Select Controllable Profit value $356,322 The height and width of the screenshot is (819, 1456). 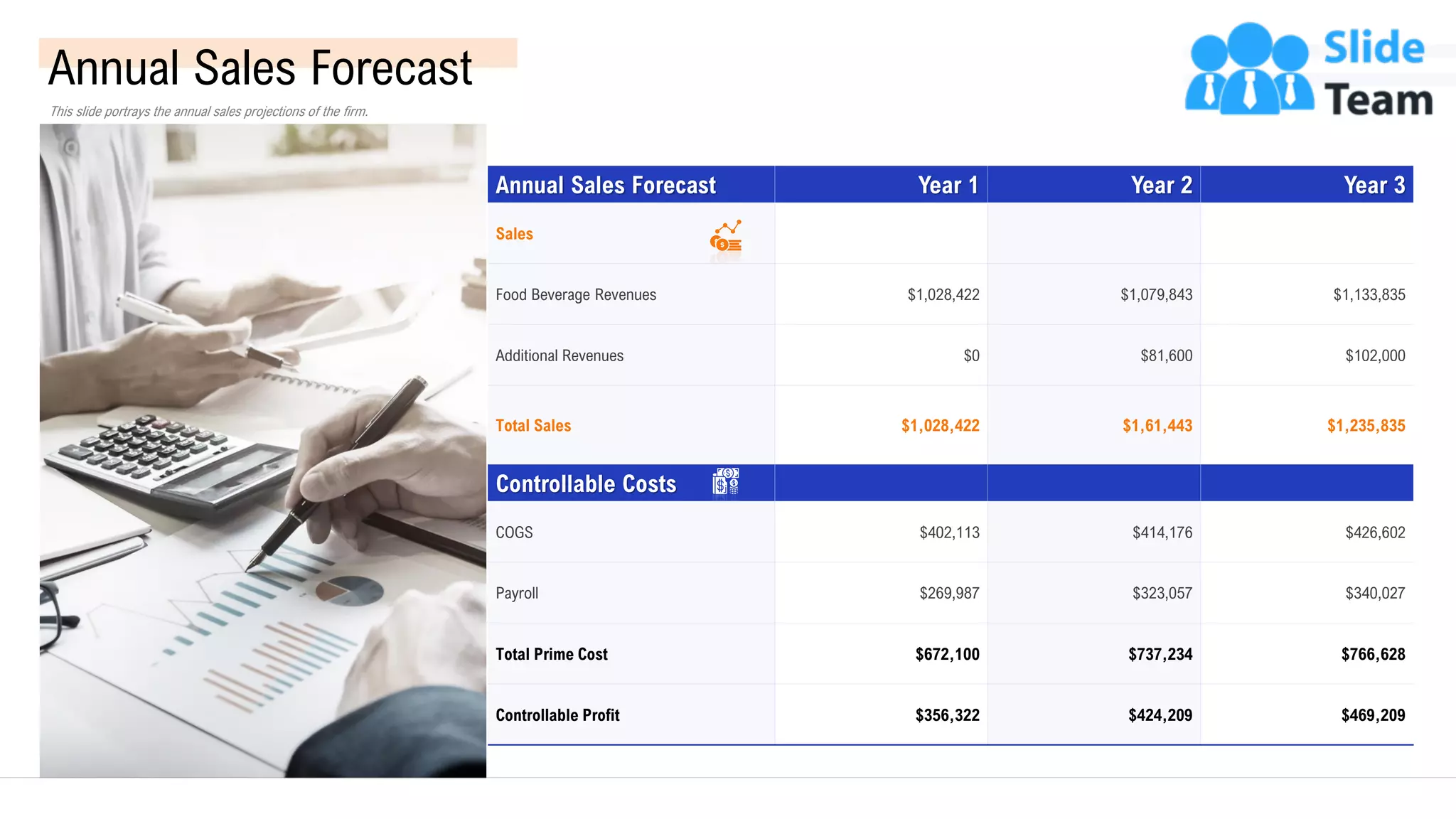click(x=948, y=715)
